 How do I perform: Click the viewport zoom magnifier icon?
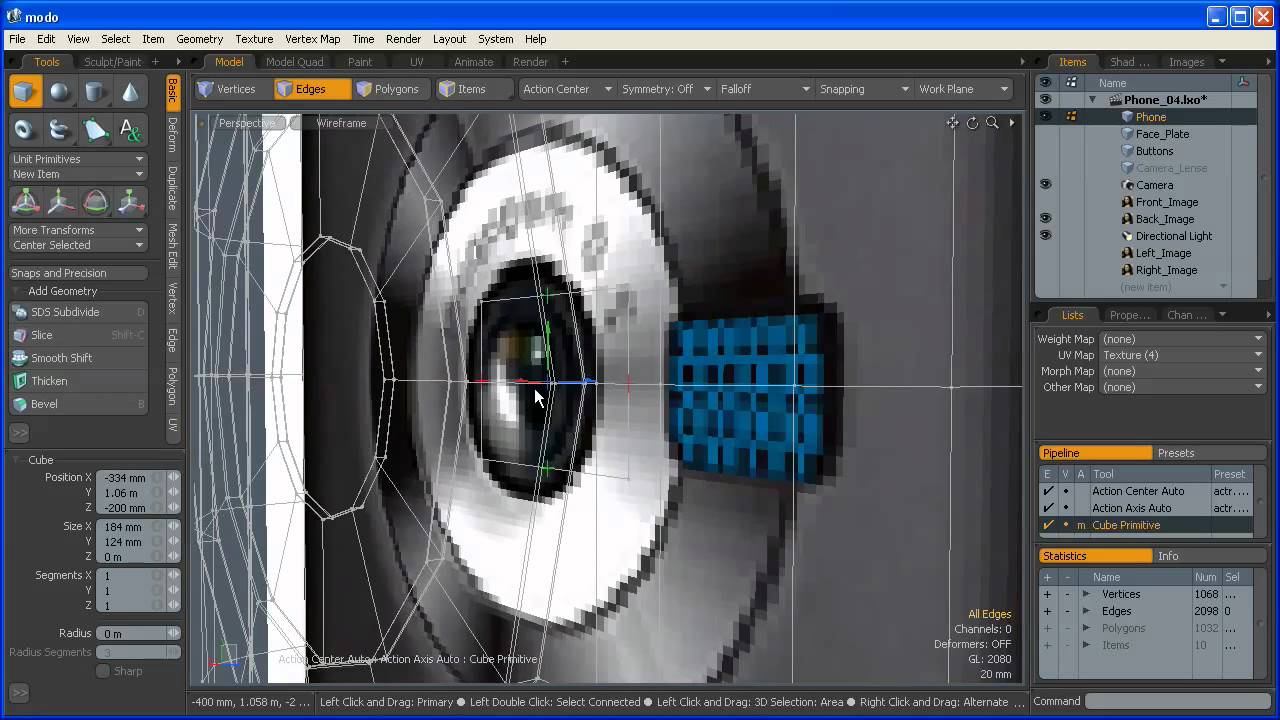[992, 123]
